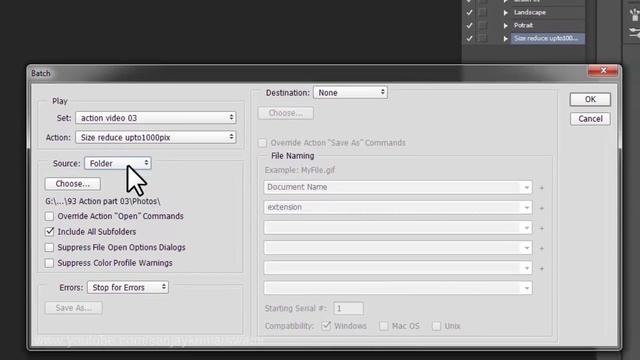Click the Choose button under Destination
The height and width of the screenshot is (360, 640).
(x=286, y=113)
